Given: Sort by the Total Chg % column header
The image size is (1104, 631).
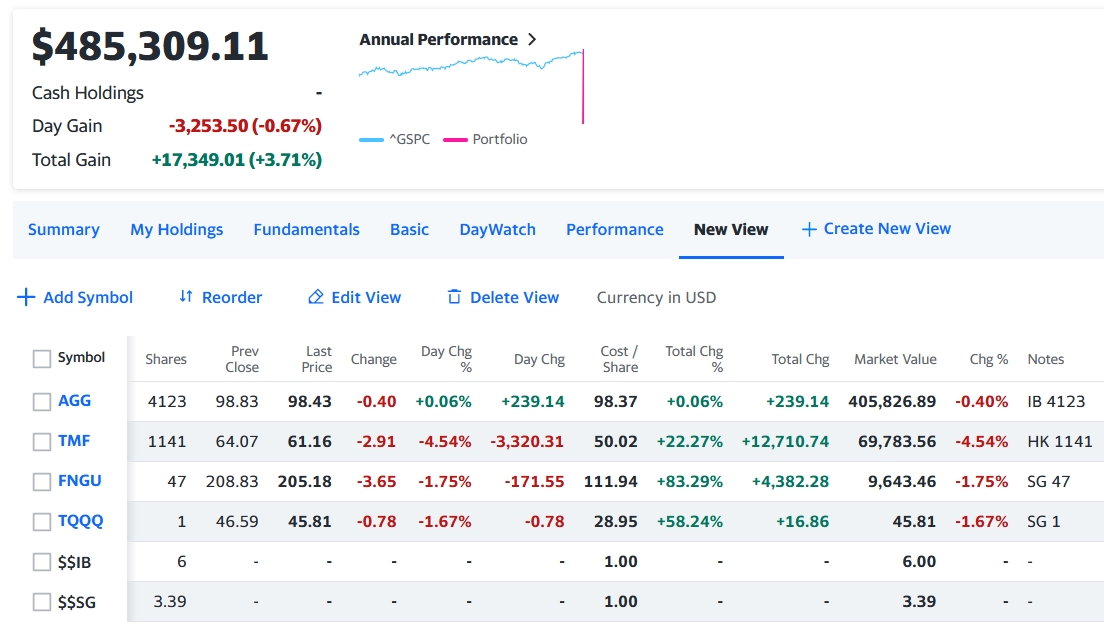Looking at the screenshot, I should coord(694,359).
